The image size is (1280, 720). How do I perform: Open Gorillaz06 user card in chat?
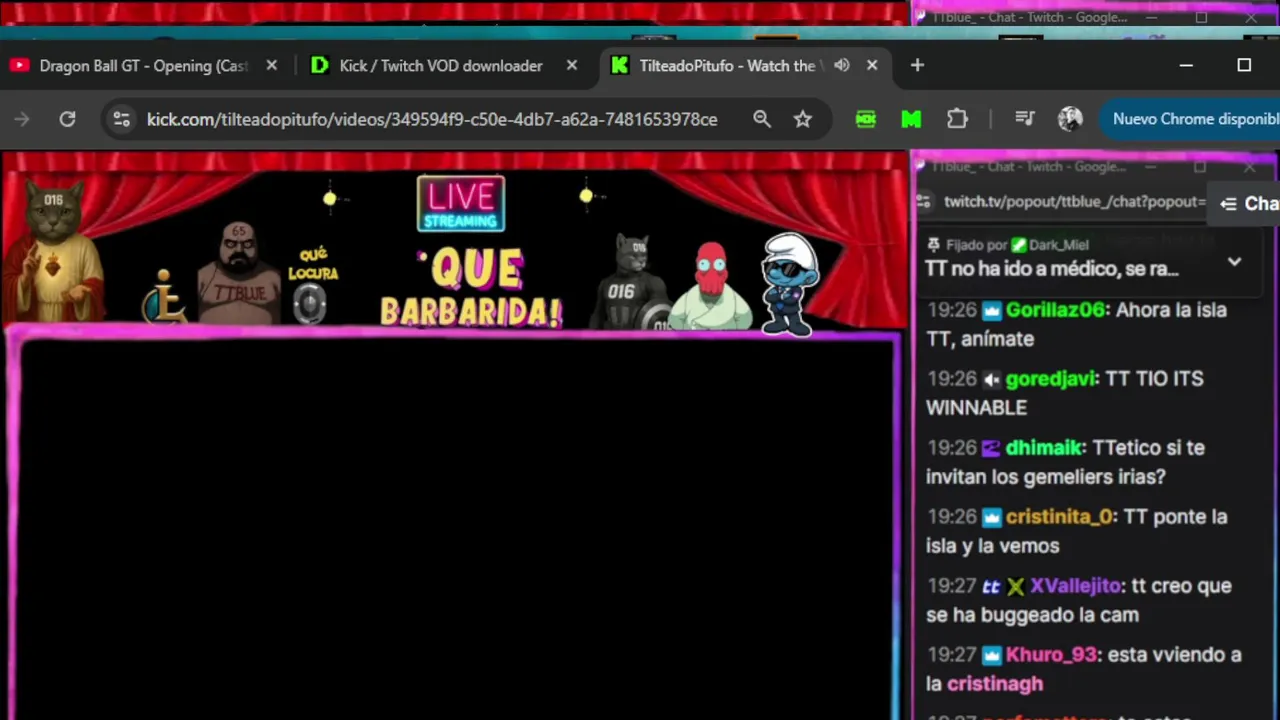(1055, 310)
